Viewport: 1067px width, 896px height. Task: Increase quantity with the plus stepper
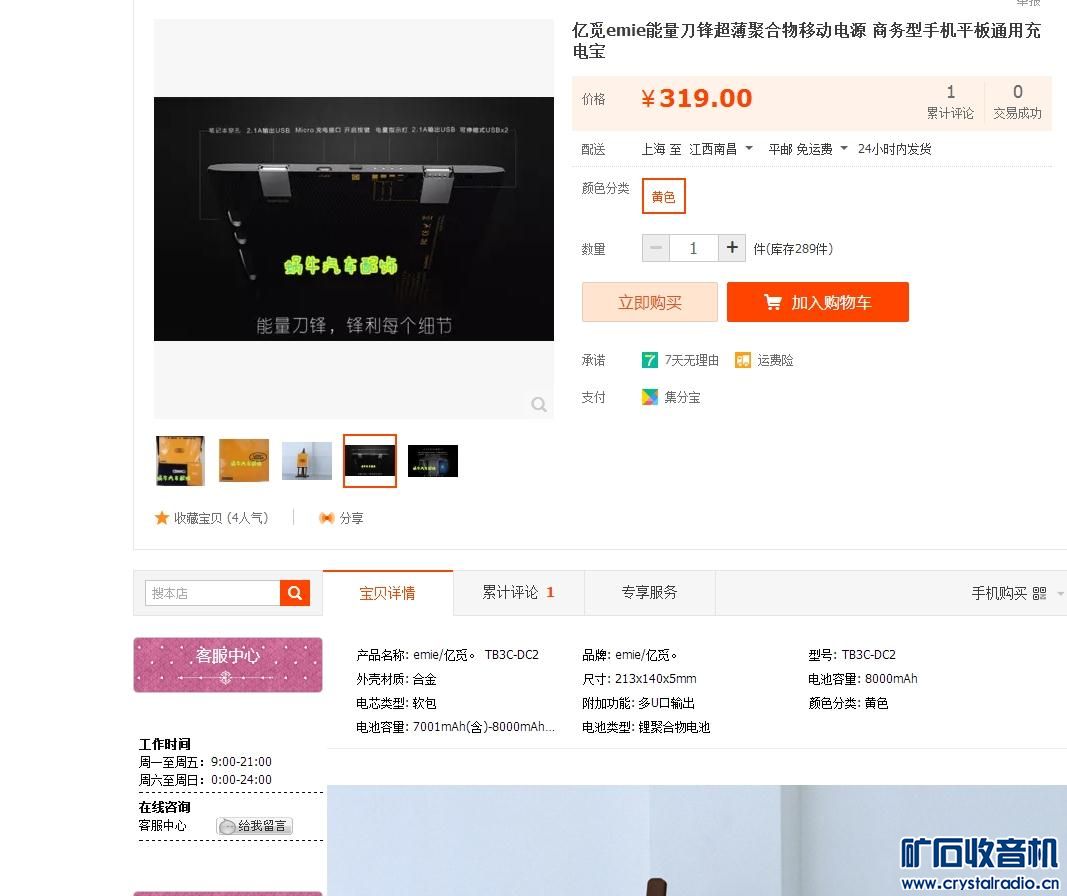click(x=732, y=247)
